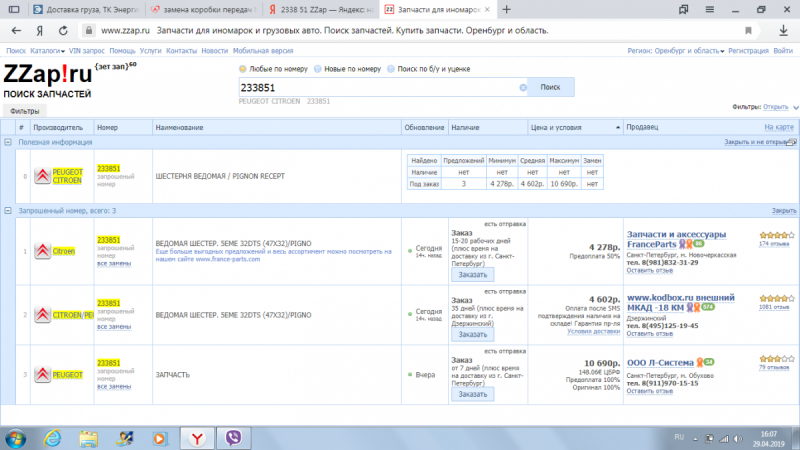Image resolution: width=800 pixels, height=450 pixels.
Task: Click the Citroen brand logo in row 1
Action: 43,251
